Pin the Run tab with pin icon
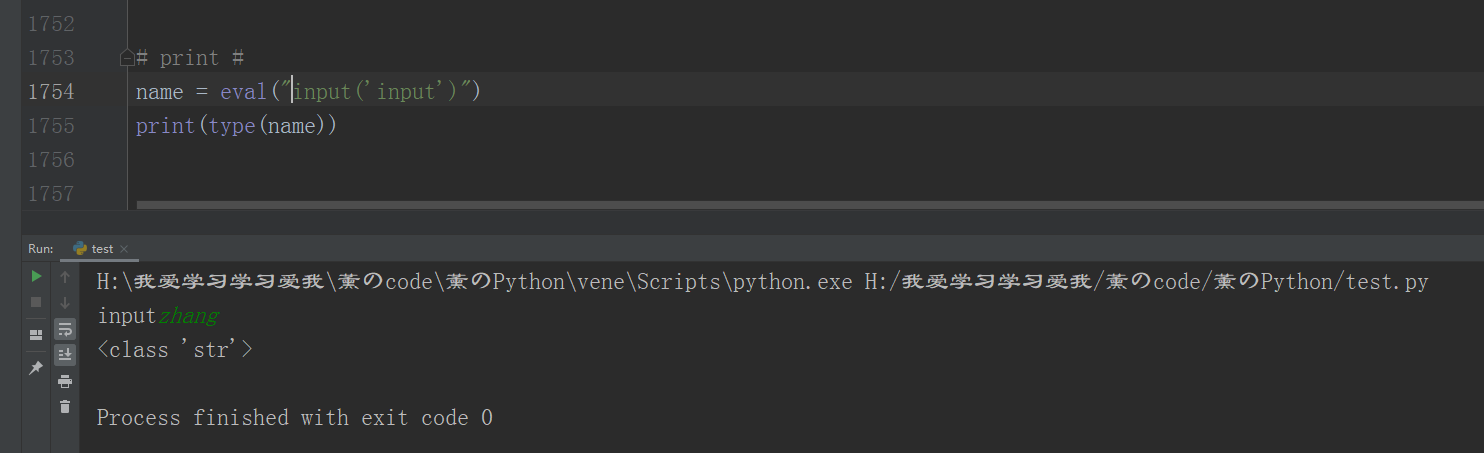 click(36, 368)
